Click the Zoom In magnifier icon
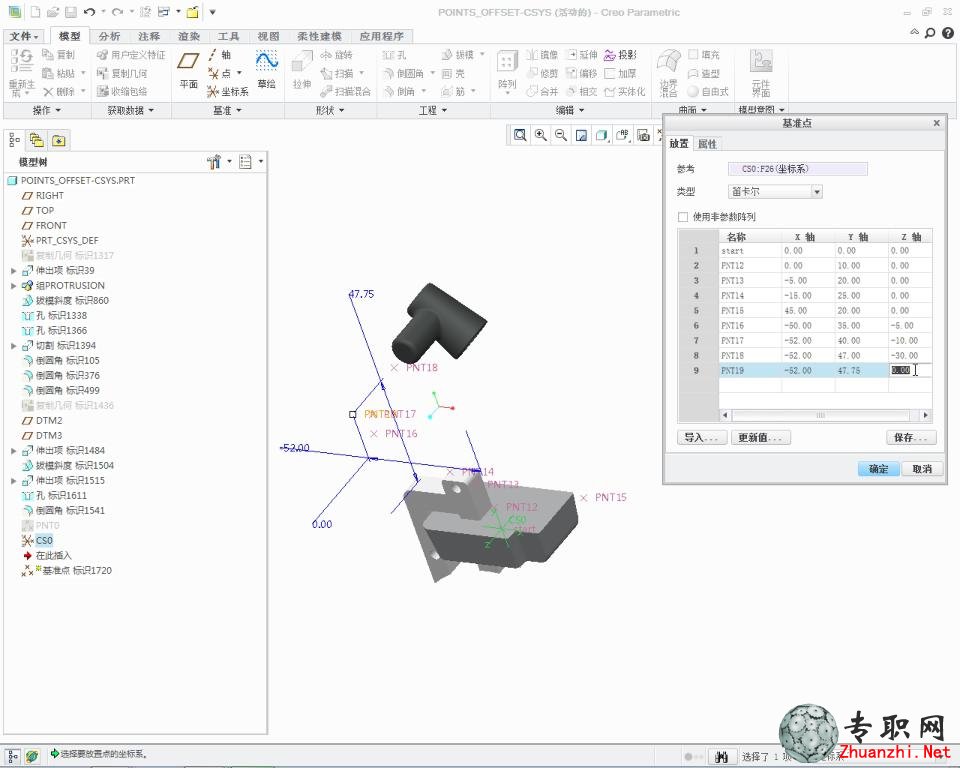 tap(541, 135)
